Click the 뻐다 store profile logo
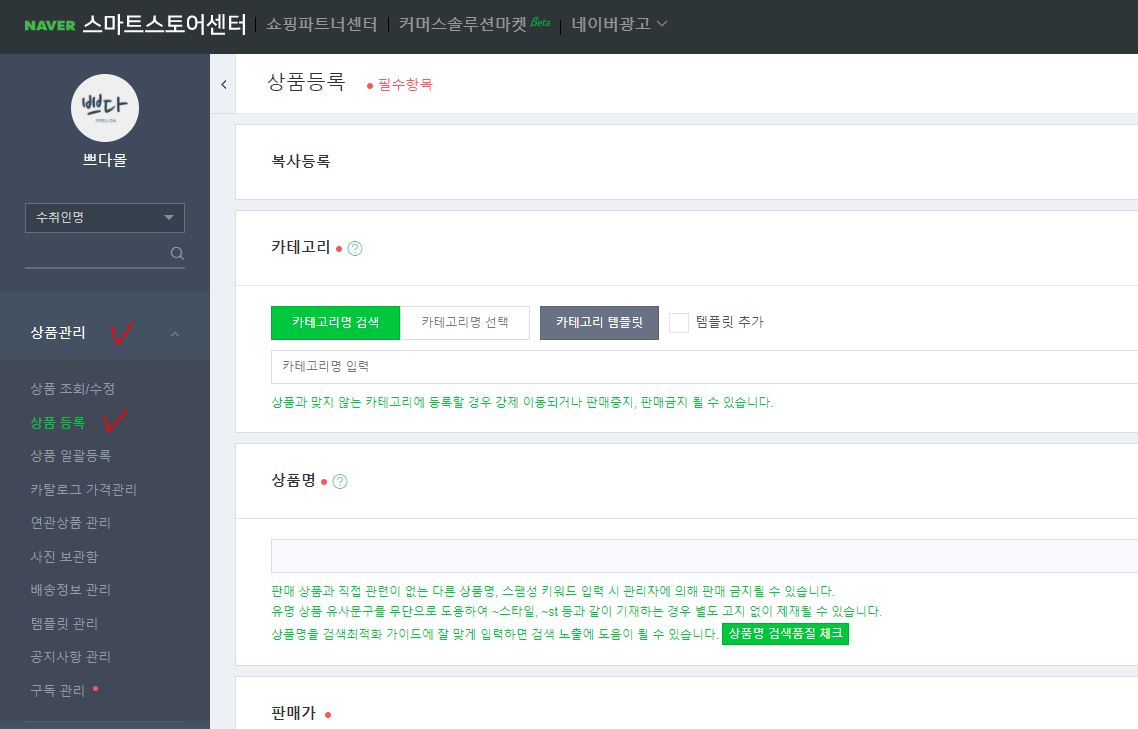The image size is (1138, 729). coord(105,108)
